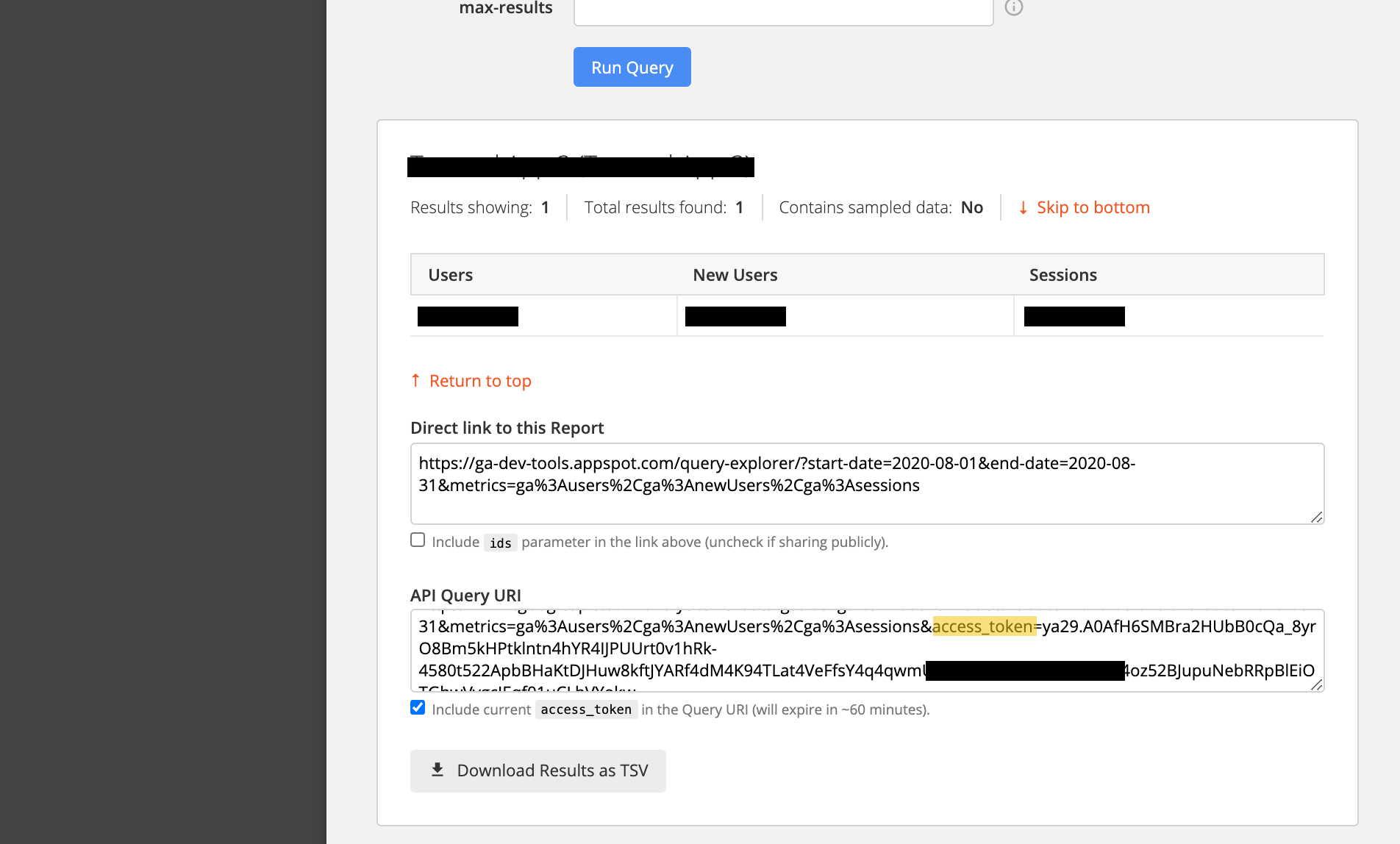Uncheck Include current access_token in Query URI

coord(417,707)
